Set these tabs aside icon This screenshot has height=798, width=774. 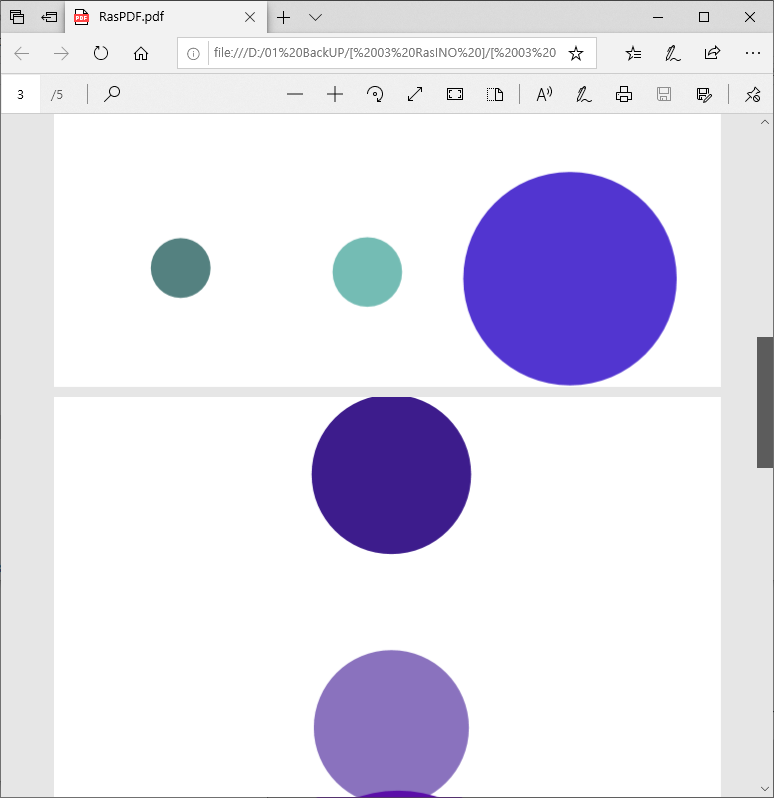click(x=49, y=17)
